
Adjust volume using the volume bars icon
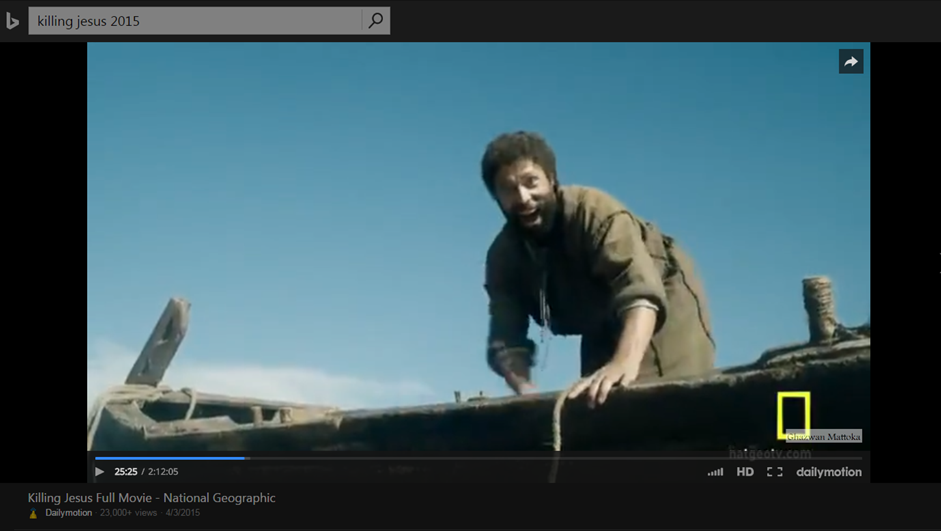click(715, 472)
